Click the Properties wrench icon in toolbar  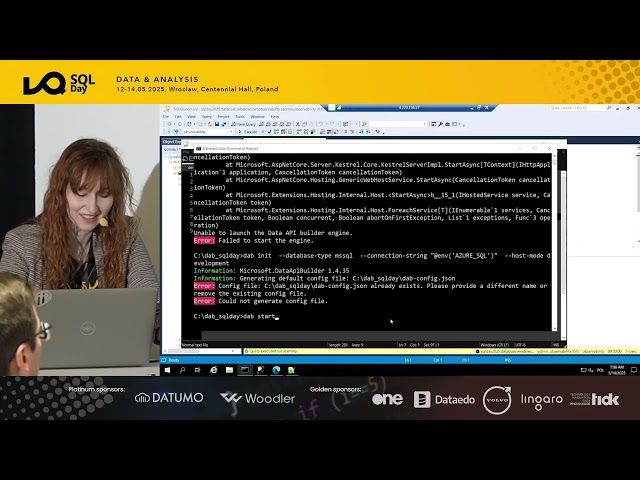440,124
